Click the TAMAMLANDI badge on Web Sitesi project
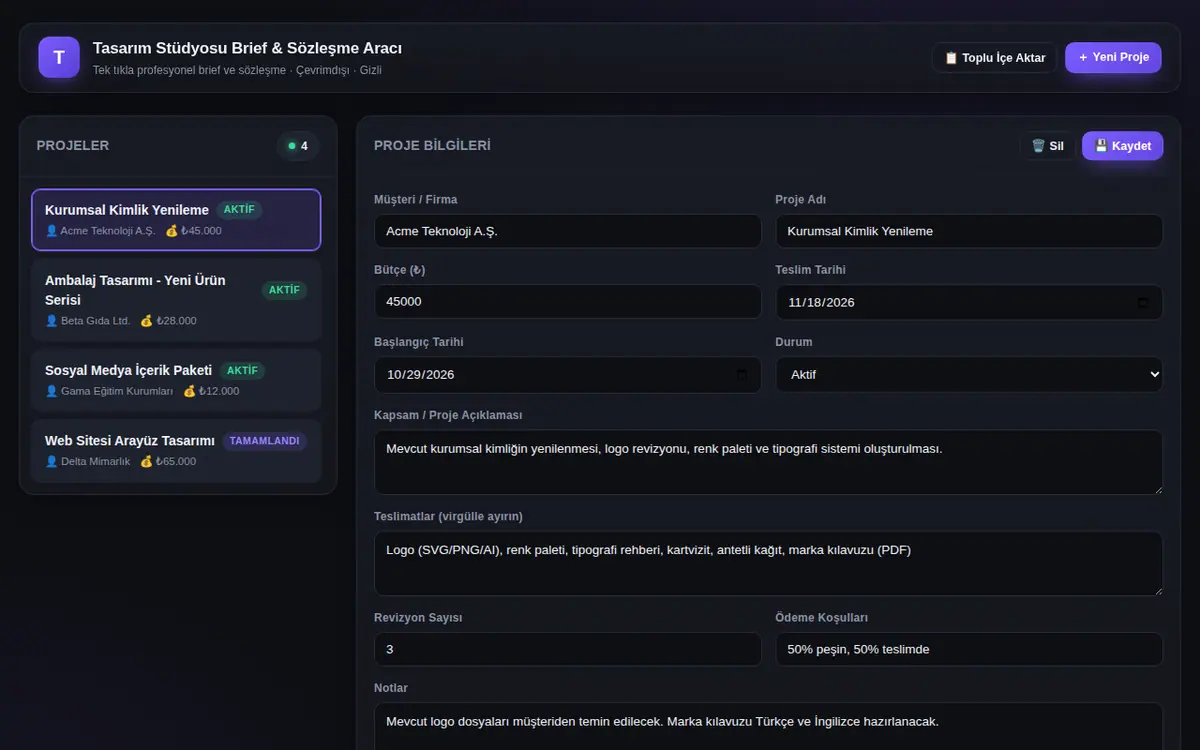 264,441
